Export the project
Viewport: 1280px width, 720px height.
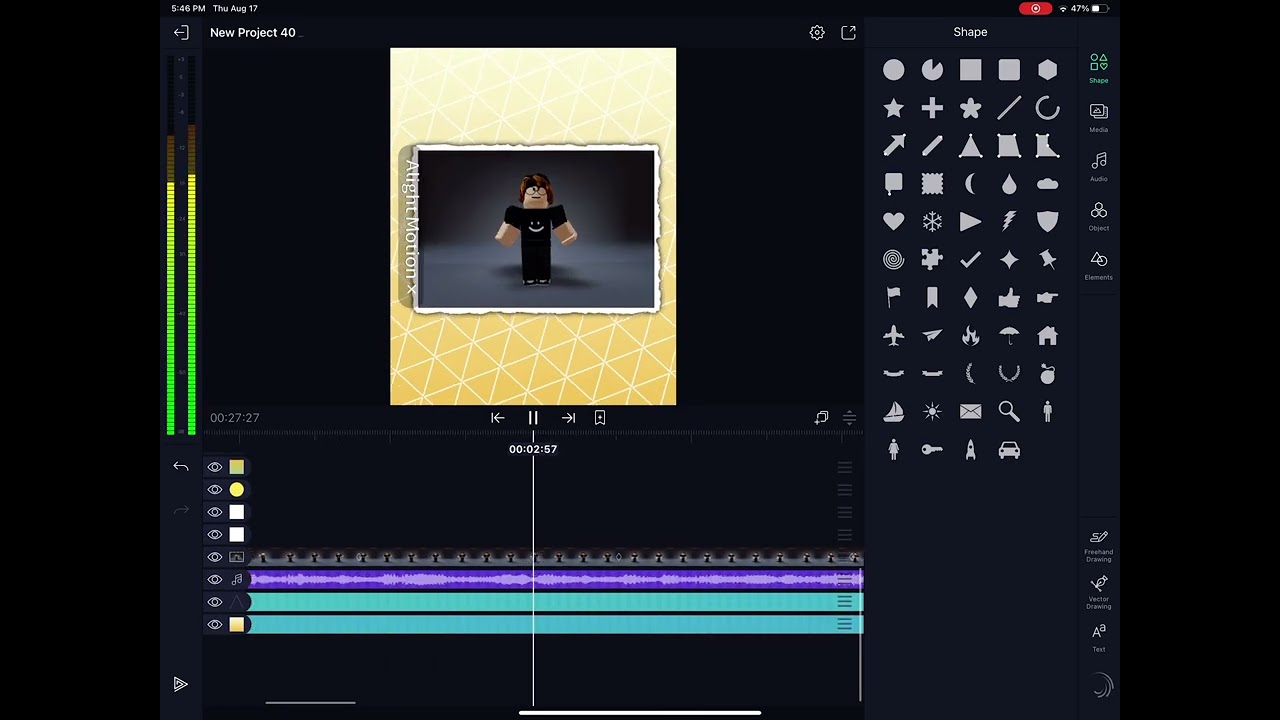pyautogui.click(x=848, y=33)
